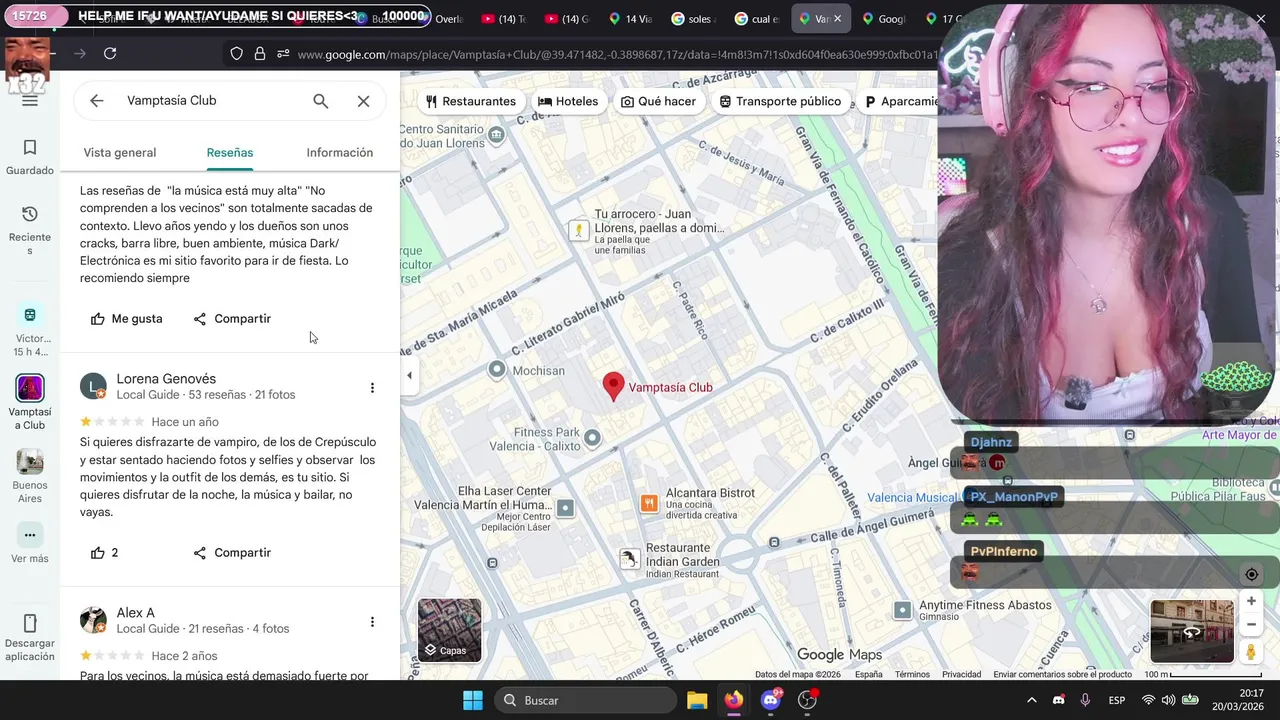Click Mochisan map marker
The image size is (1280, 720).
coord(497,370)
